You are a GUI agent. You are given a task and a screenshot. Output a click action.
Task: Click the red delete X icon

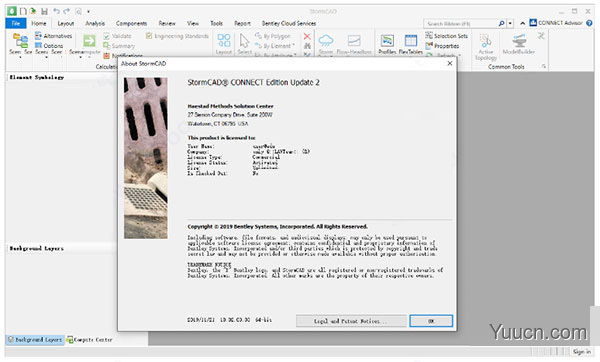tap(307, 36)
